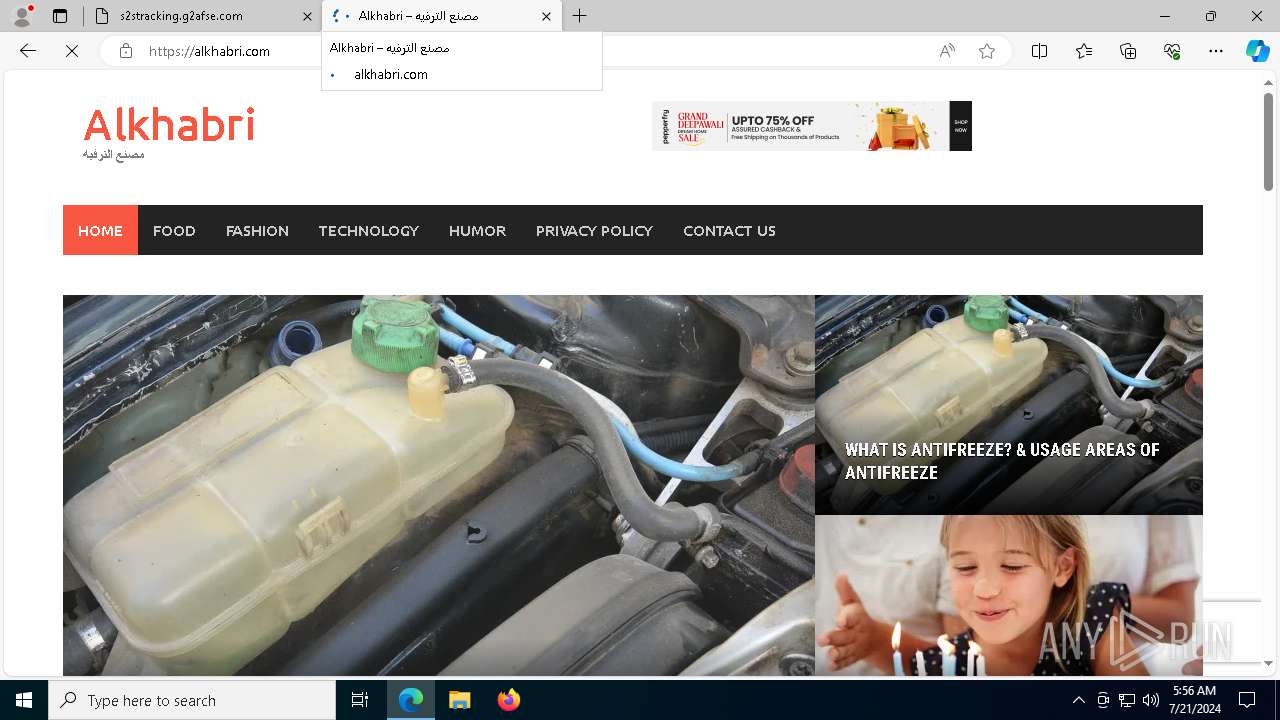
Task: Switch to s2stracking.g2afse.com tab
Action: coord(200,16)
